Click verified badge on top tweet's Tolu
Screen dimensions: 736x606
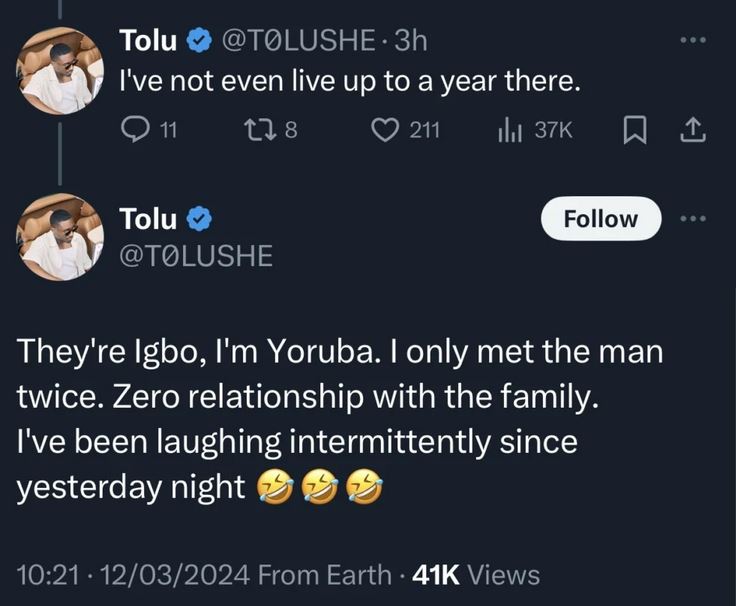pos(198,41)
